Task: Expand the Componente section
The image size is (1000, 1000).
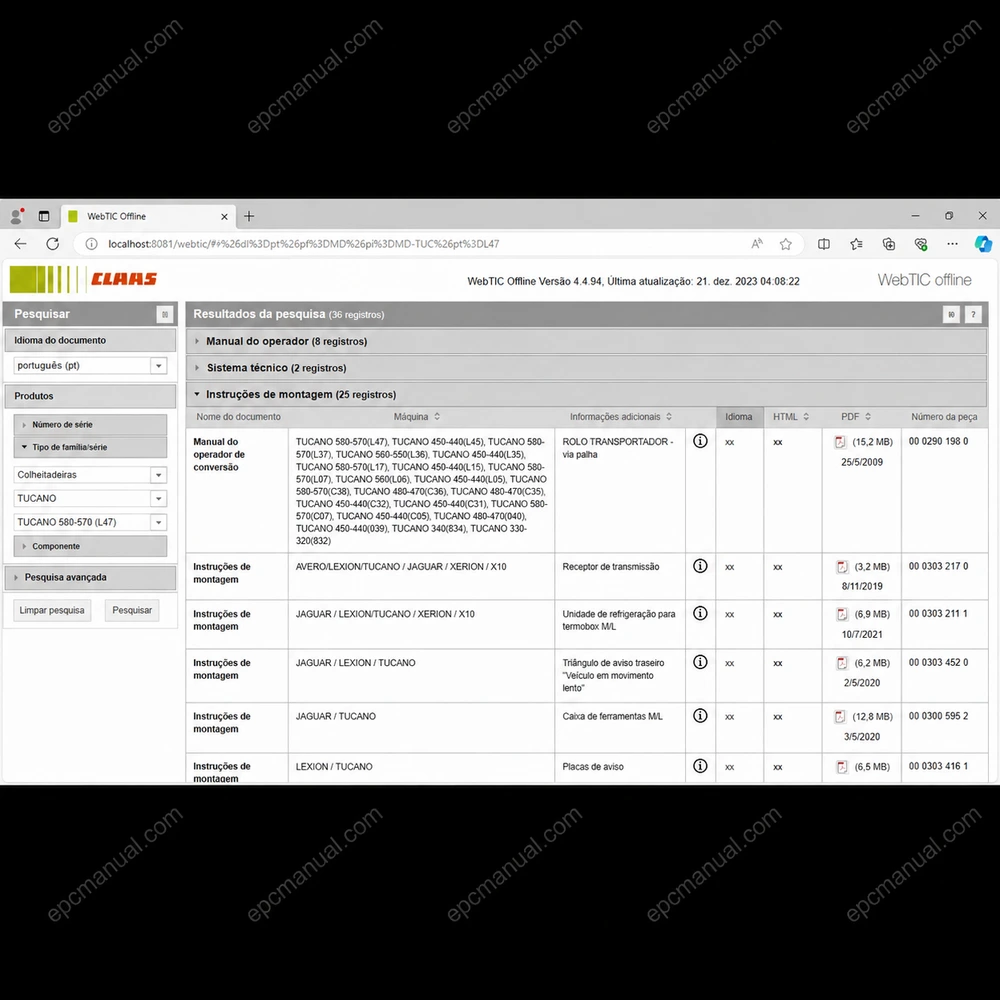Action: pos(90,546)
